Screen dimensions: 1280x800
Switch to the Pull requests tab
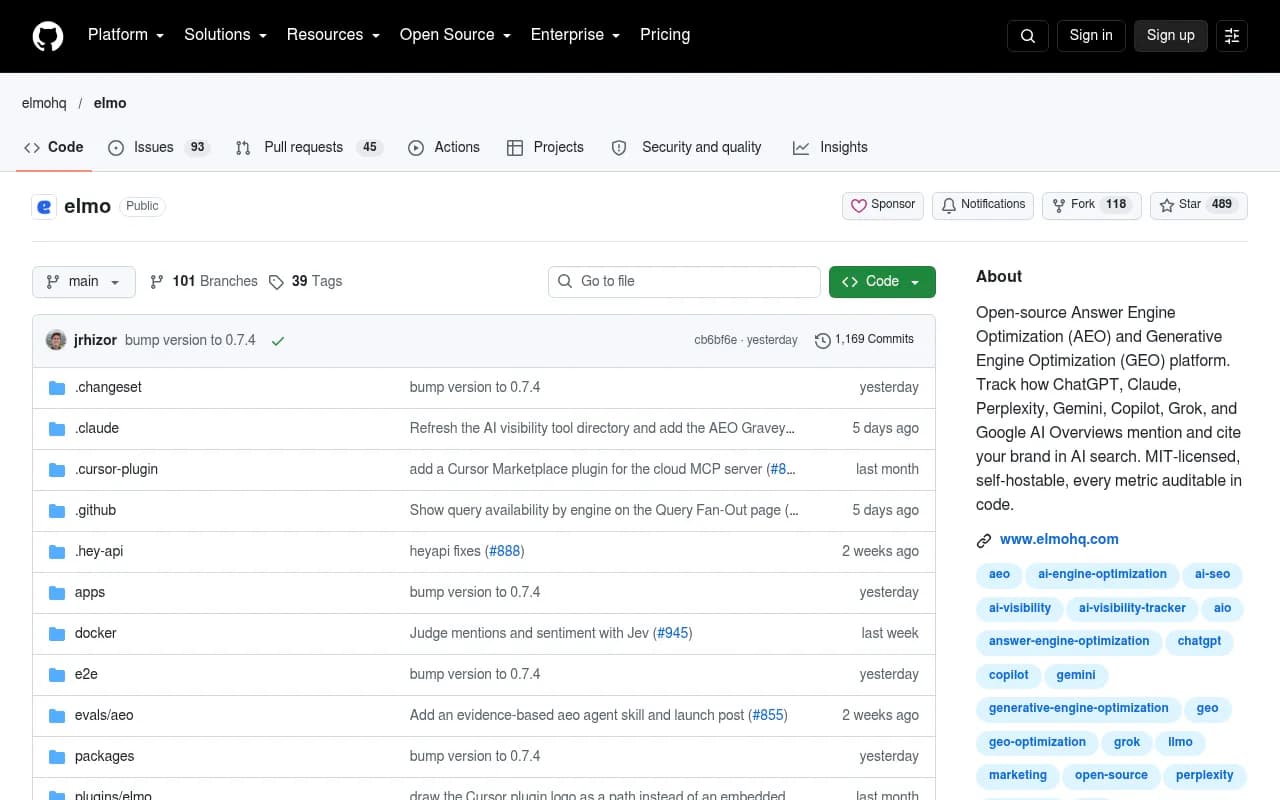click(309, 147)
